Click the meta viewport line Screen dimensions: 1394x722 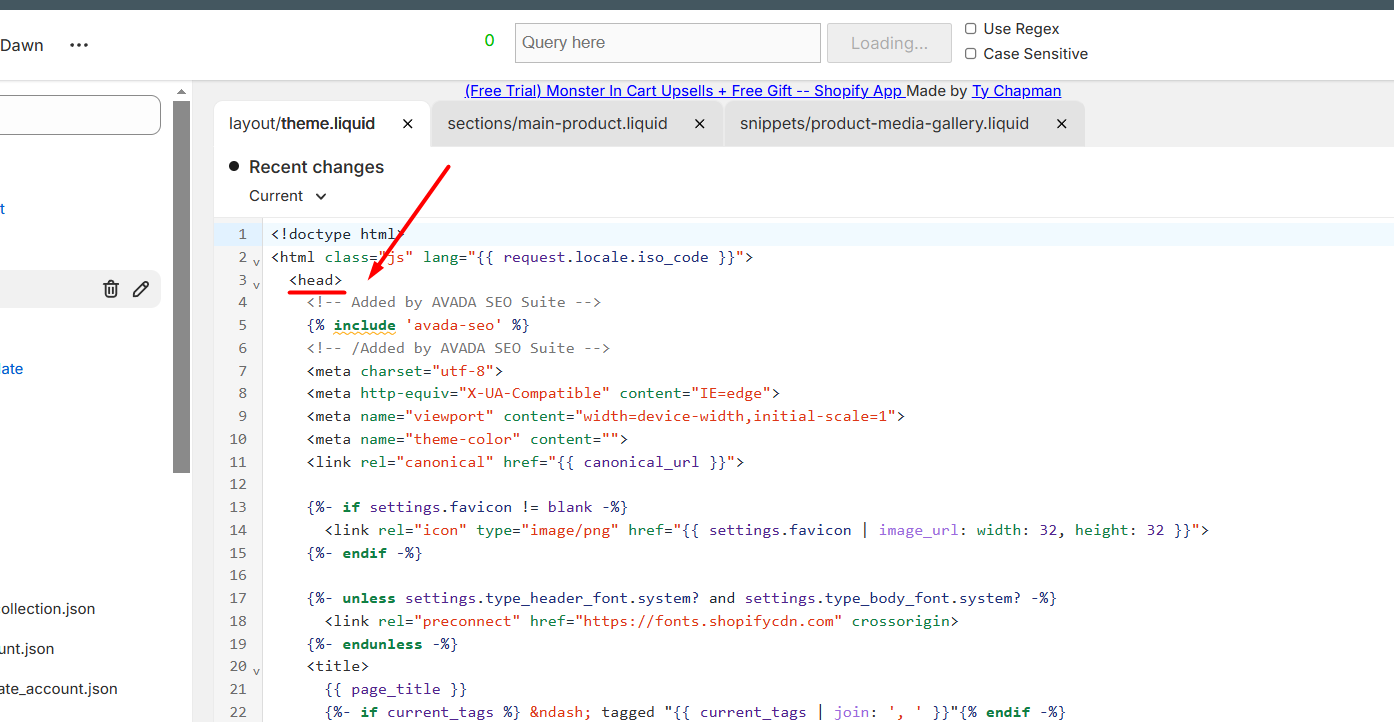[x=605, y=416]
